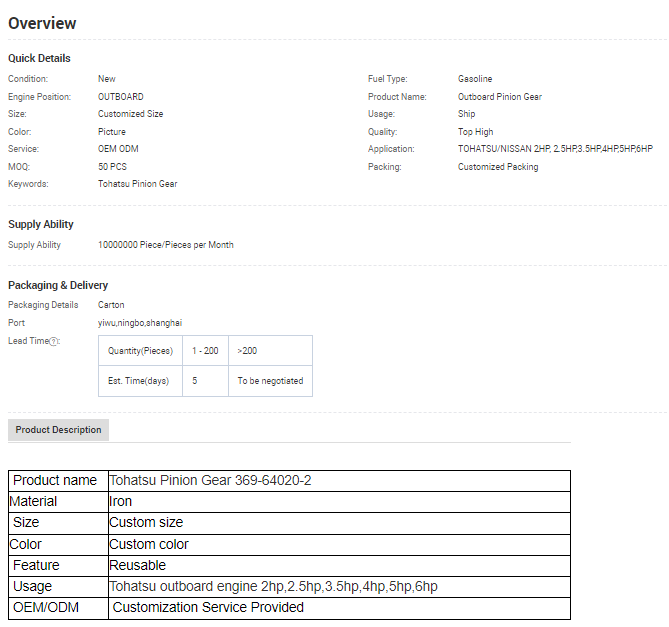Image resolution: width=669 pixels, height=627 pixels.
Task: Click the 'Gasoline' fuel type value
Action: [x=475, y=79]
